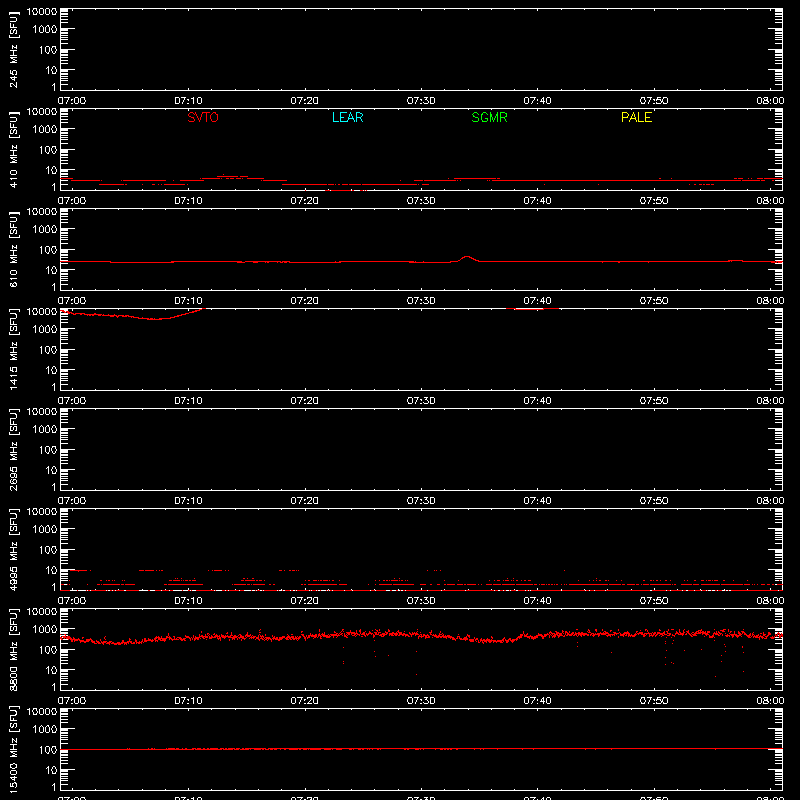800x800 pixels.
Task: Click the 07:10 label under the 245 MHz plot
Action: click(188, 101)
